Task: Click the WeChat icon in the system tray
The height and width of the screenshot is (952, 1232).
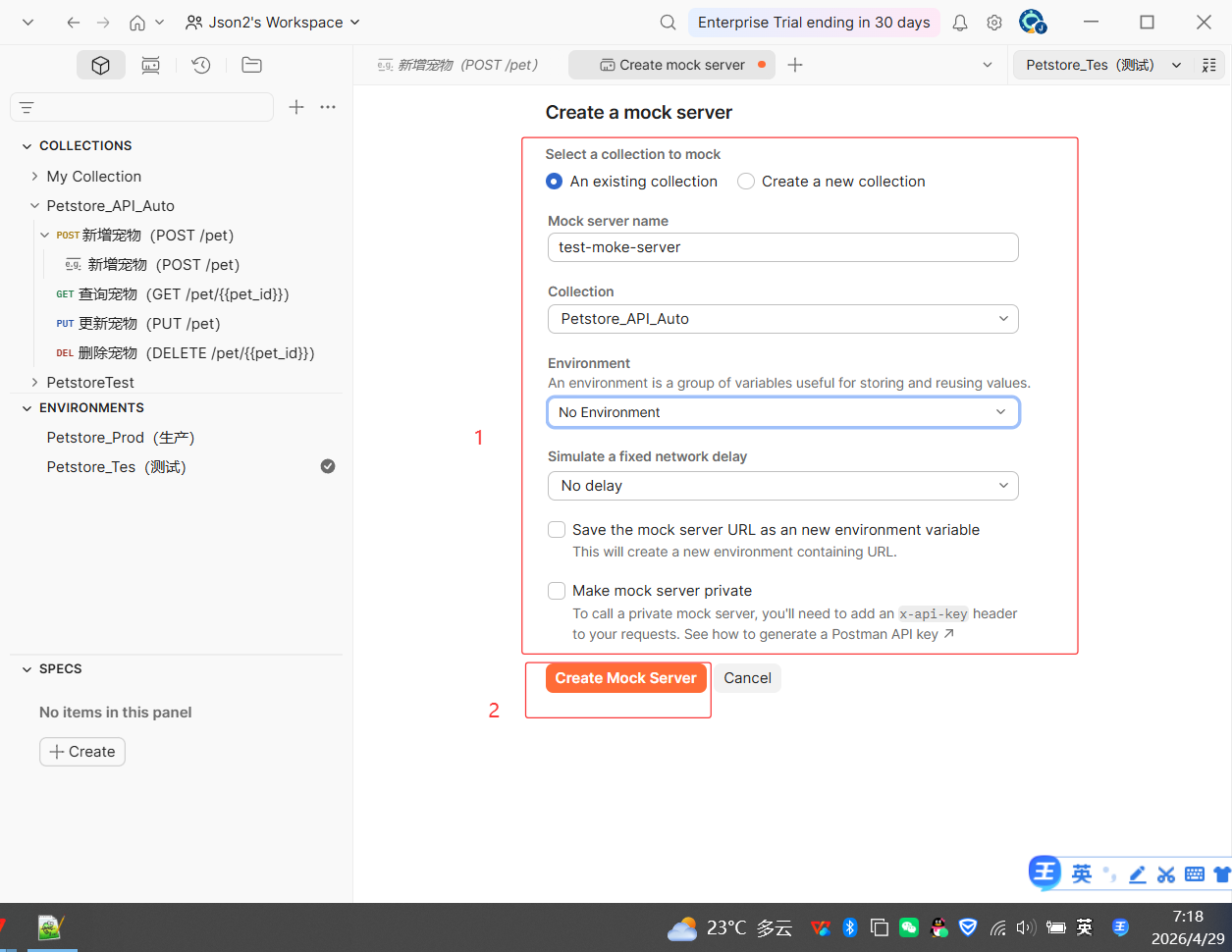Action: pos(909,927)
